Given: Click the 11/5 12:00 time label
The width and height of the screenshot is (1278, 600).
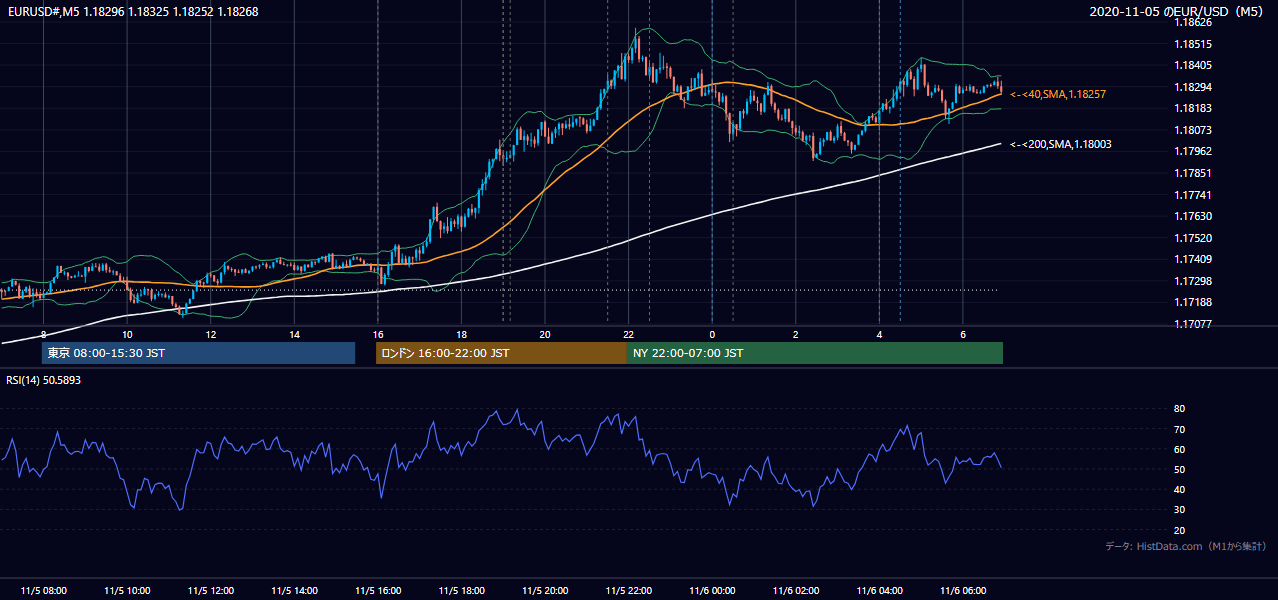Looking at the screenshot, I should pyautogui.click(x=211, y=591).
